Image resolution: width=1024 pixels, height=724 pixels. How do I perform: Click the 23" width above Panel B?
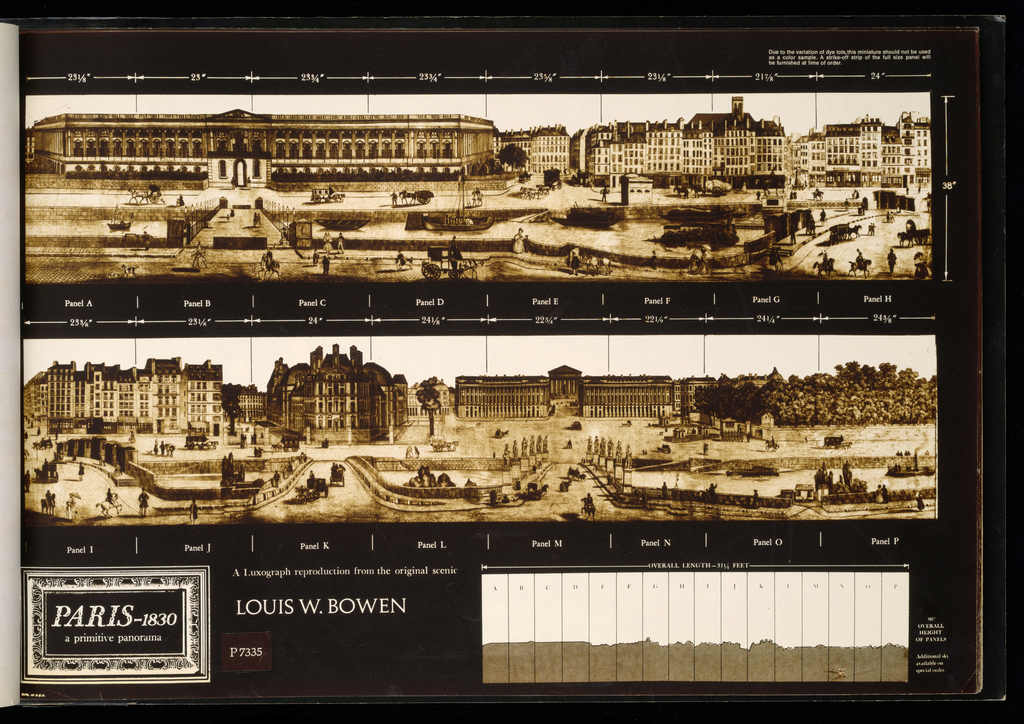(198, 77)
